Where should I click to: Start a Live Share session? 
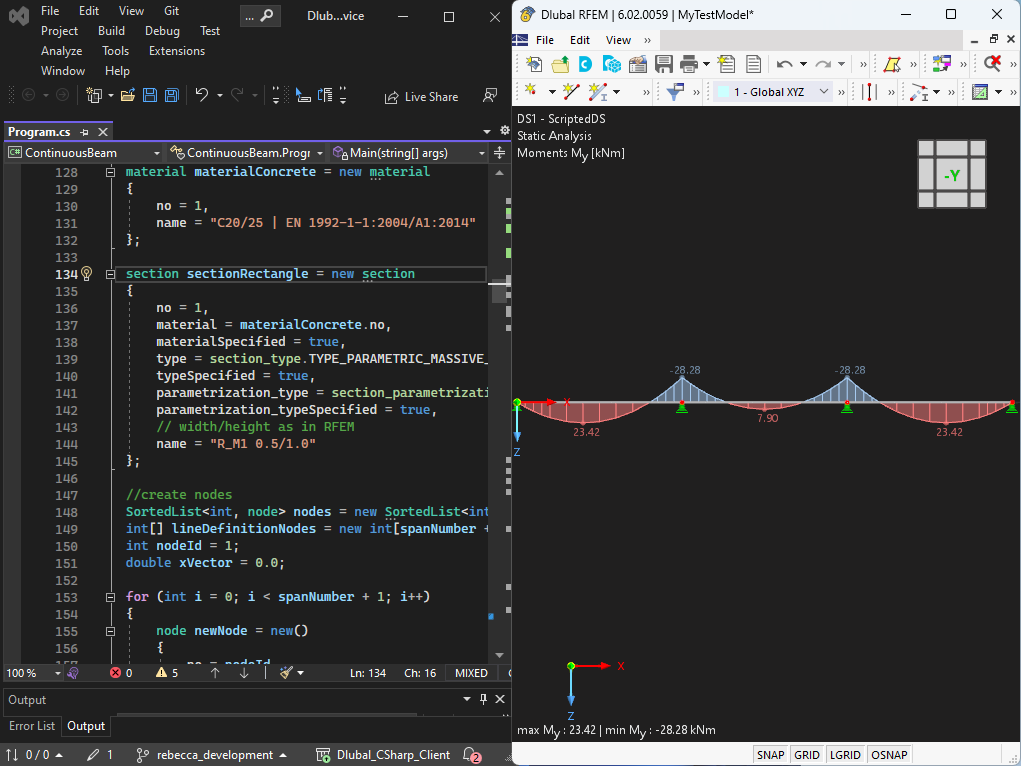421,96
